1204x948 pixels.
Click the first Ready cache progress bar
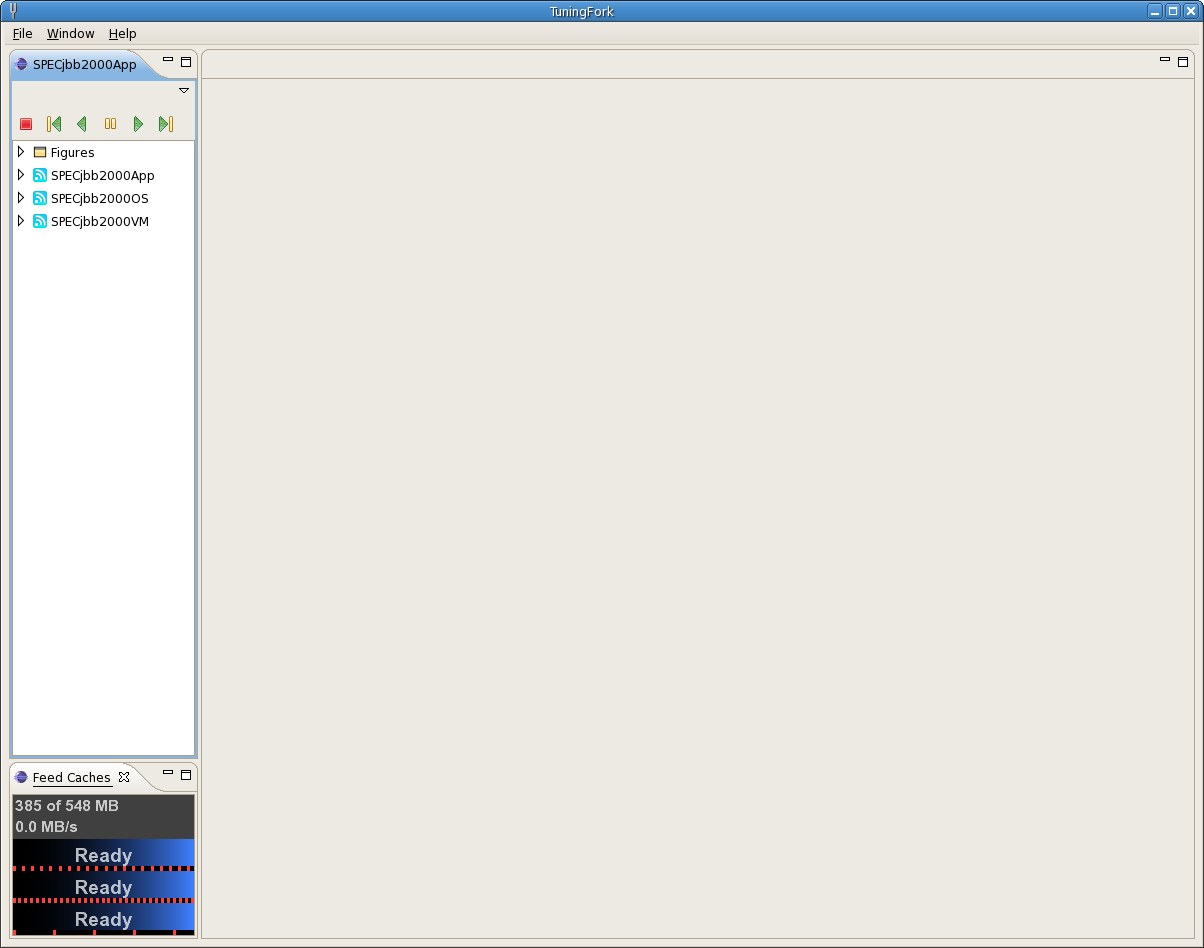click(103, 855)
